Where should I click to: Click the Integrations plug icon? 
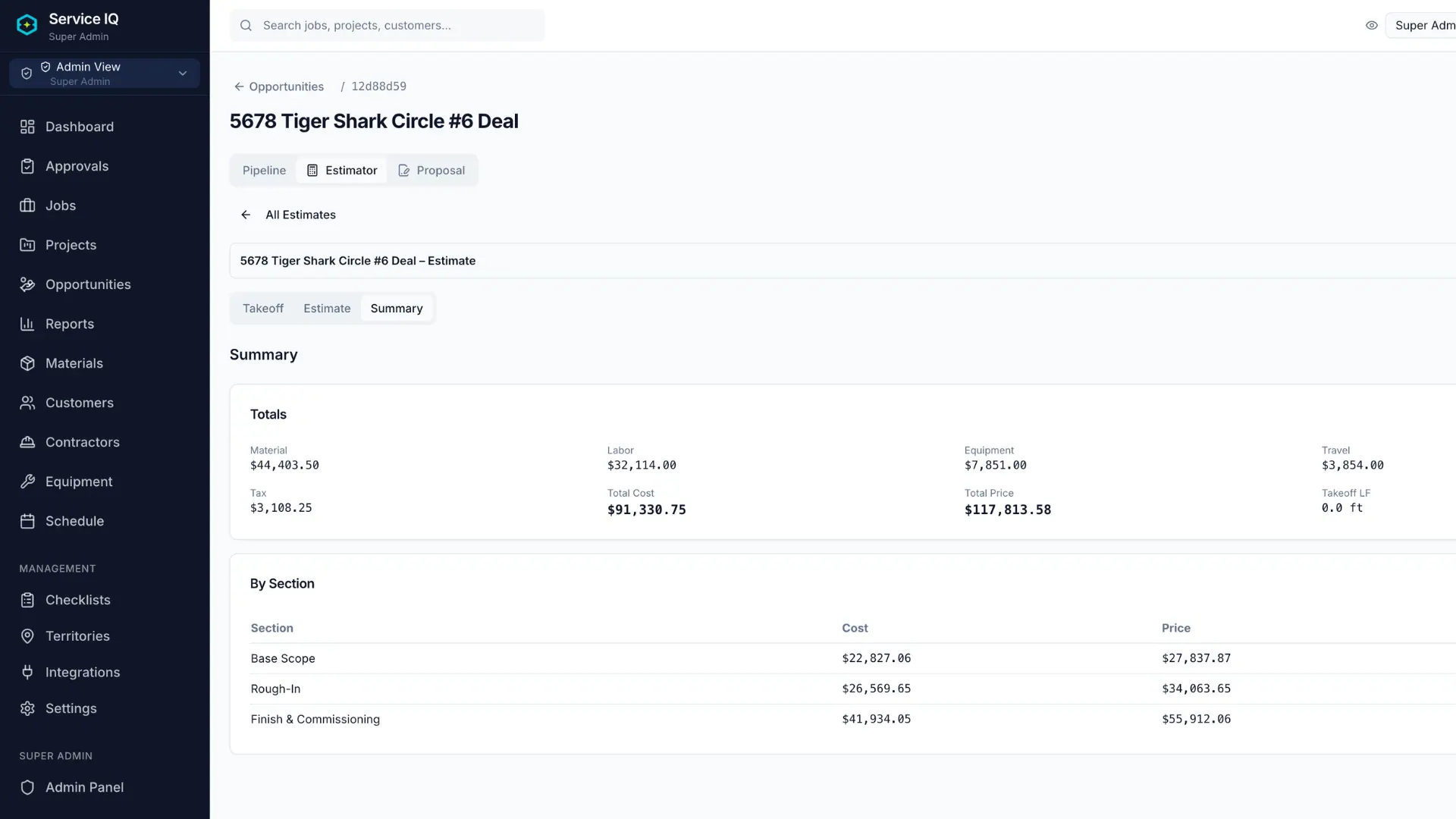tap(27, 673)
